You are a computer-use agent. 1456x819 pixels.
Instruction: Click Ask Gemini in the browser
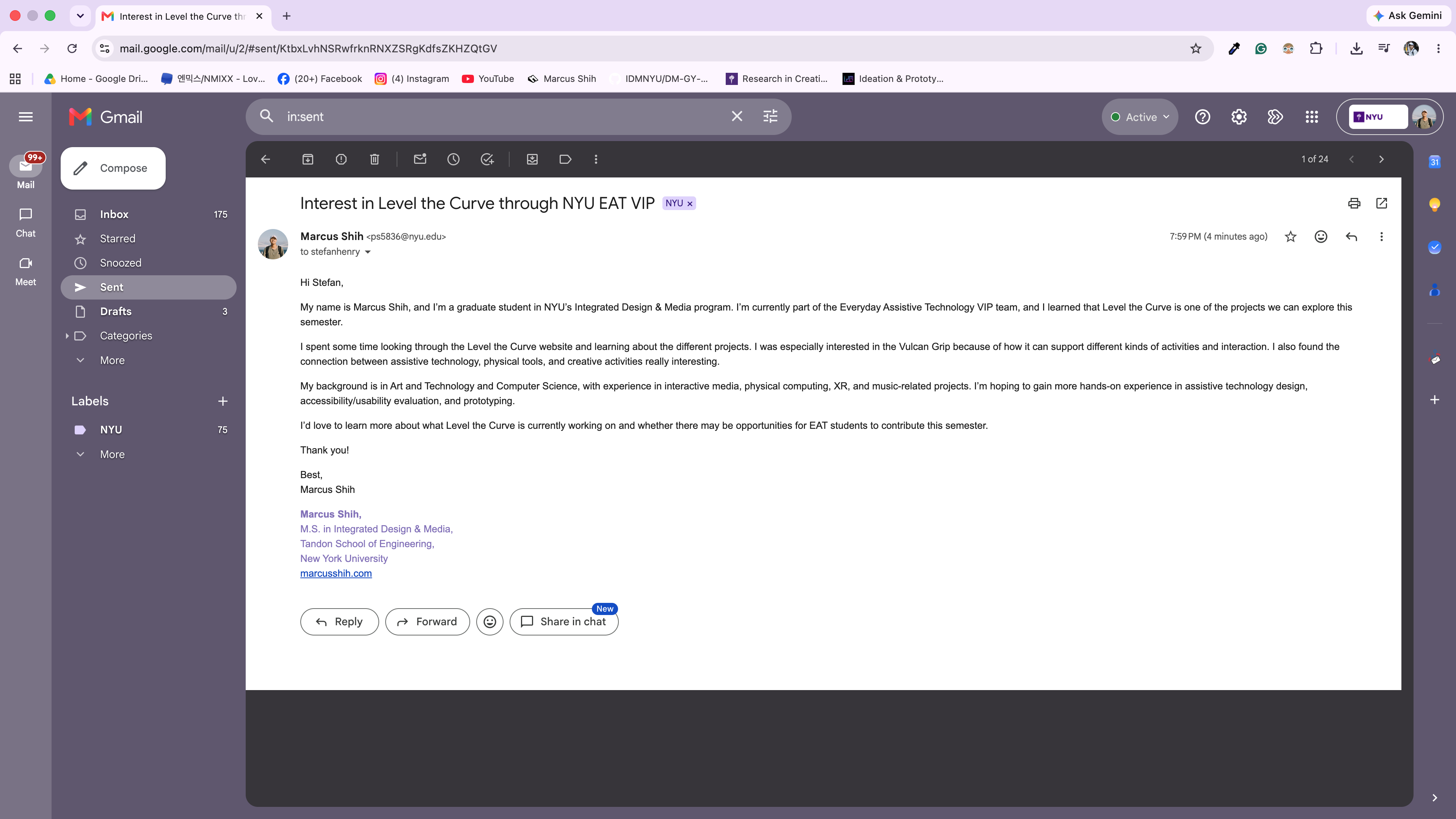point(1408,16)
